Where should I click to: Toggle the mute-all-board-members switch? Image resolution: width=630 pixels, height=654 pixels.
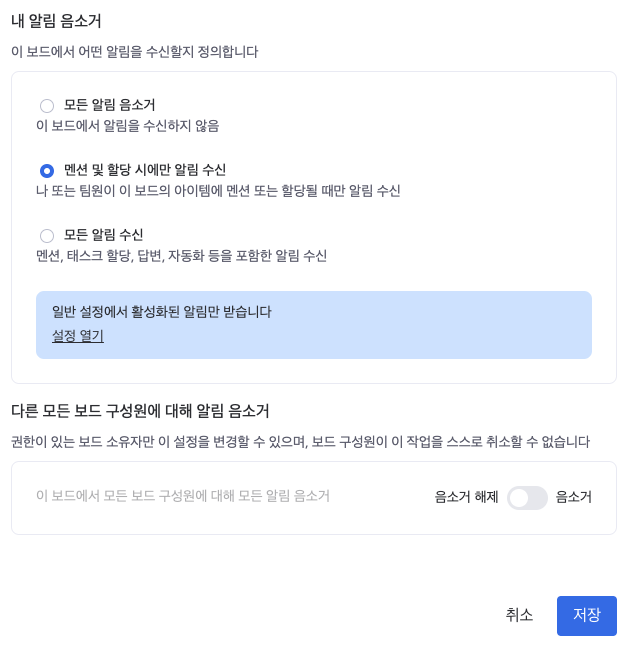[x=527, y=498]
